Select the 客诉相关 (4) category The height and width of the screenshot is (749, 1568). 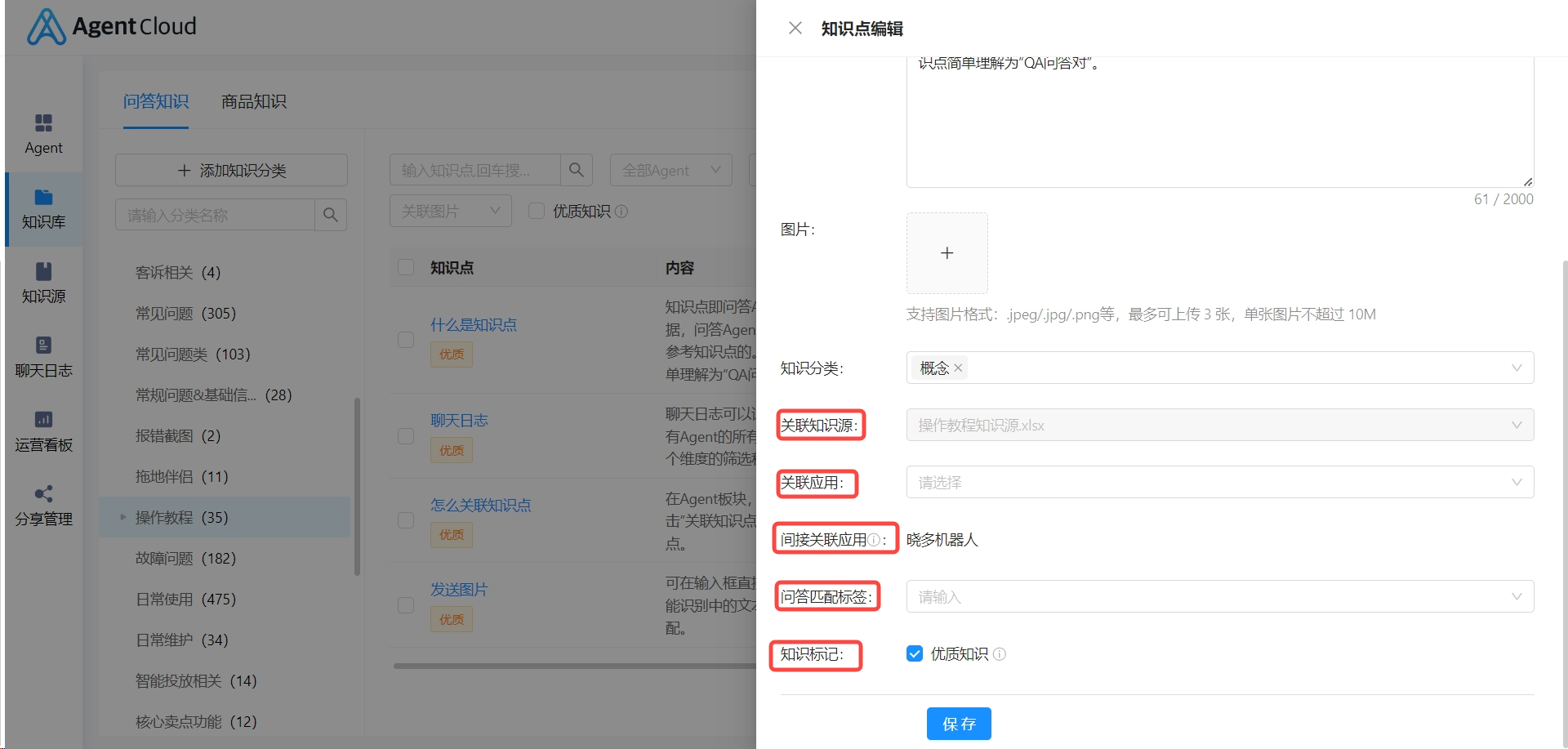click(x=178, y=272)
